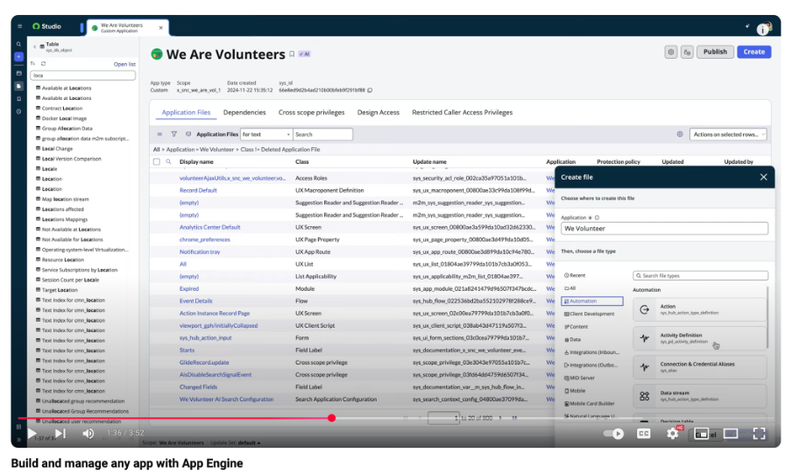Go back from the Table panel
Viewport: 792px width, 475px height.
pyautogui.click(x=34, y=46)
